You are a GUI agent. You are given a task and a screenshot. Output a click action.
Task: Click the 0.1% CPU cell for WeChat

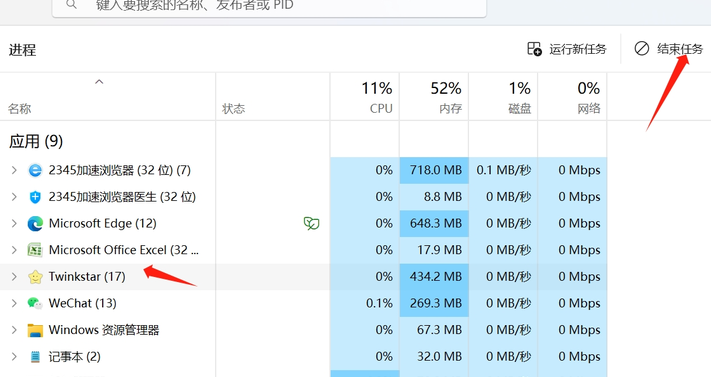(365, 303)
